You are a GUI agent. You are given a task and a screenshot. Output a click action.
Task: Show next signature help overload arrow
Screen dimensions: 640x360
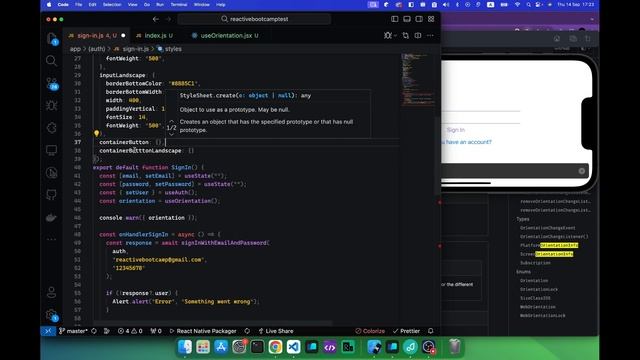point(171,134)
